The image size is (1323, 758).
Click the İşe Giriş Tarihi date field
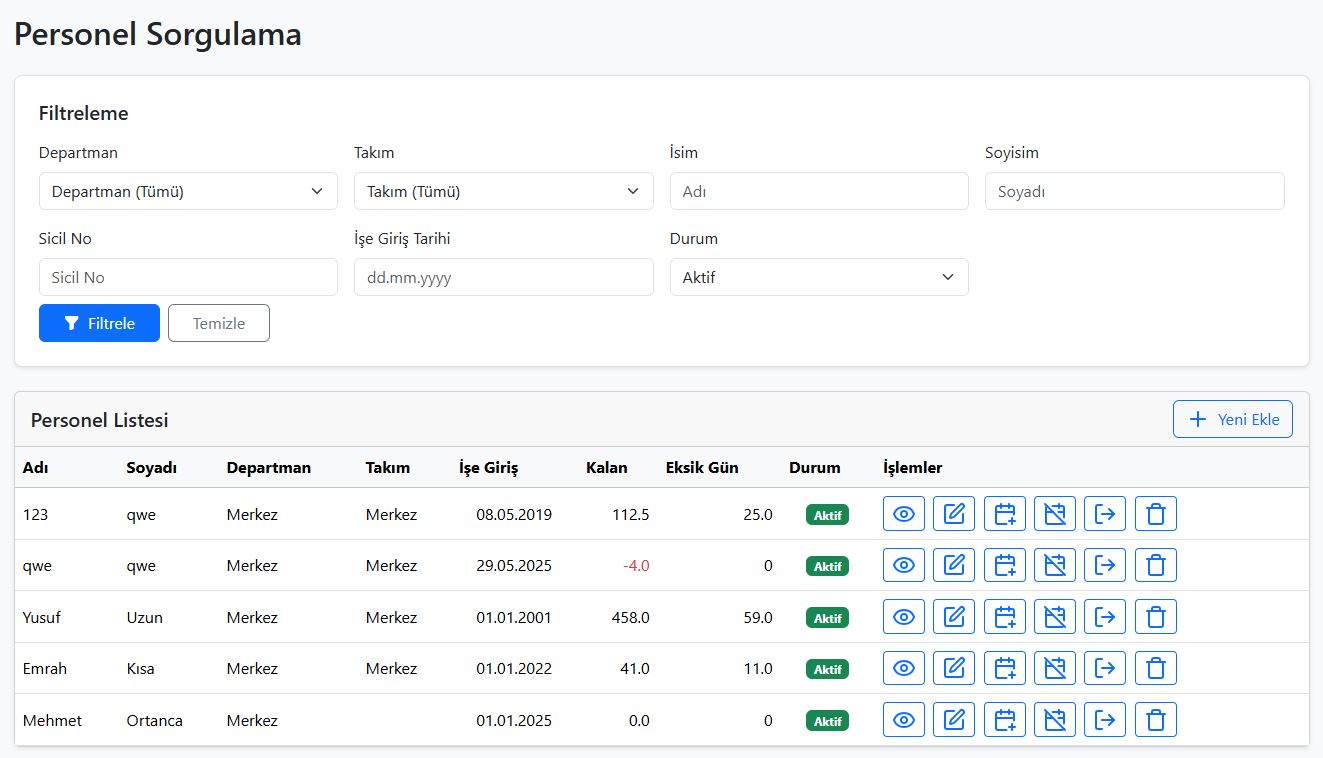click(x=504, y=277)
